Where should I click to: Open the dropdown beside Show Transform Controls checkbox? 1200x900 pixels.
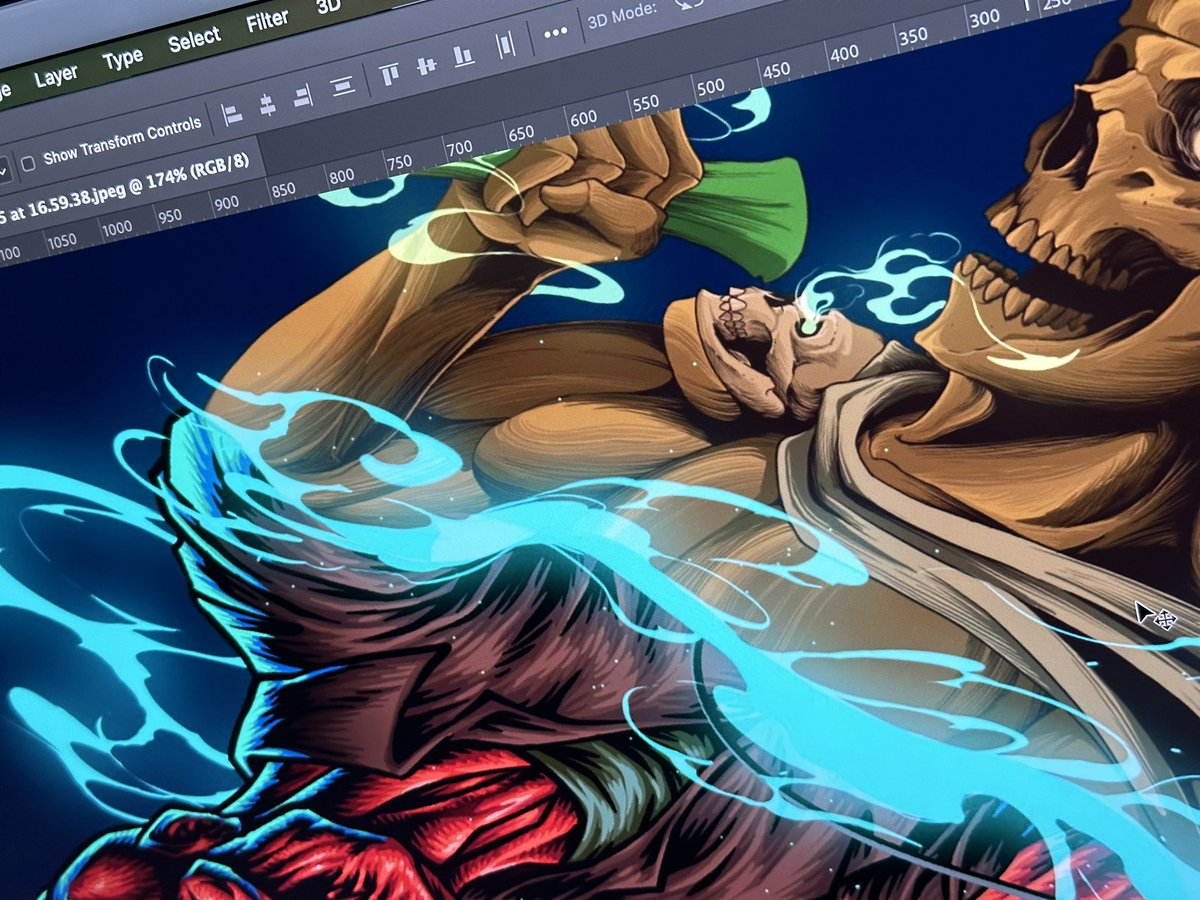4,170
